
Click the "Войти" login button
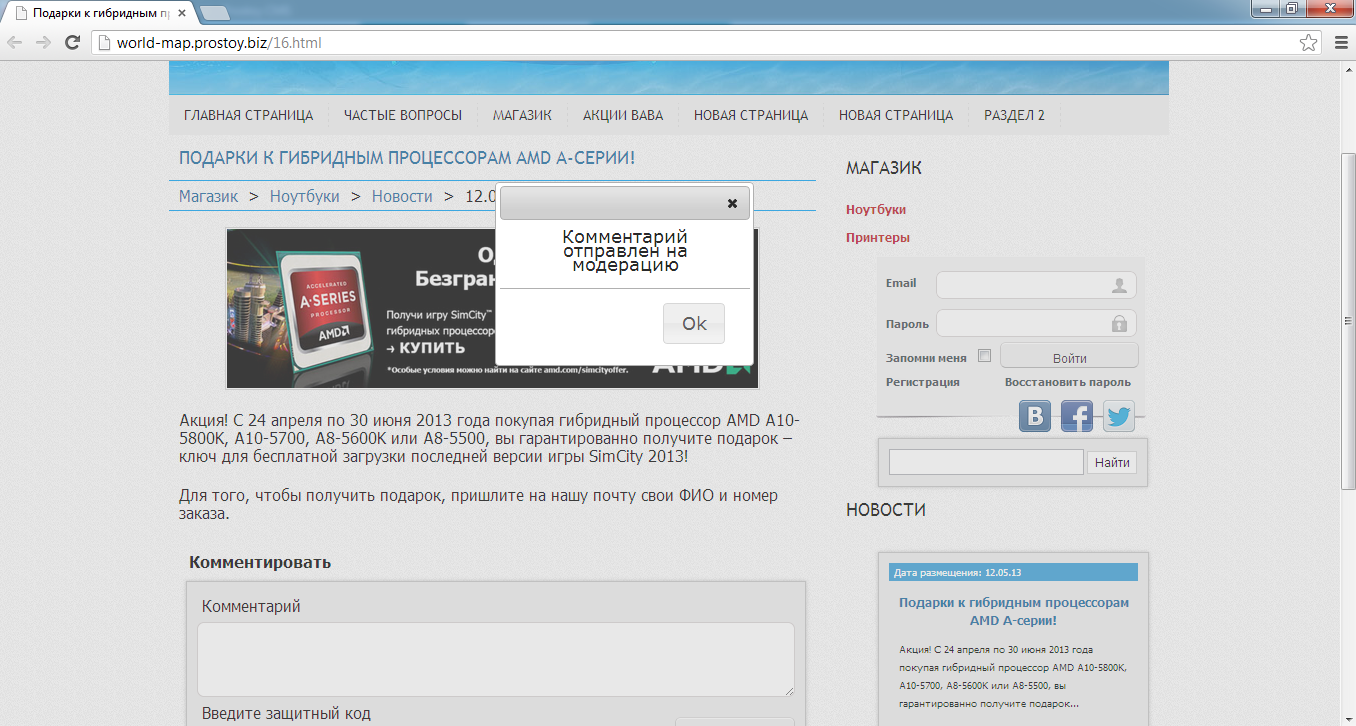pyautogui.click(x=1069, y=357)
